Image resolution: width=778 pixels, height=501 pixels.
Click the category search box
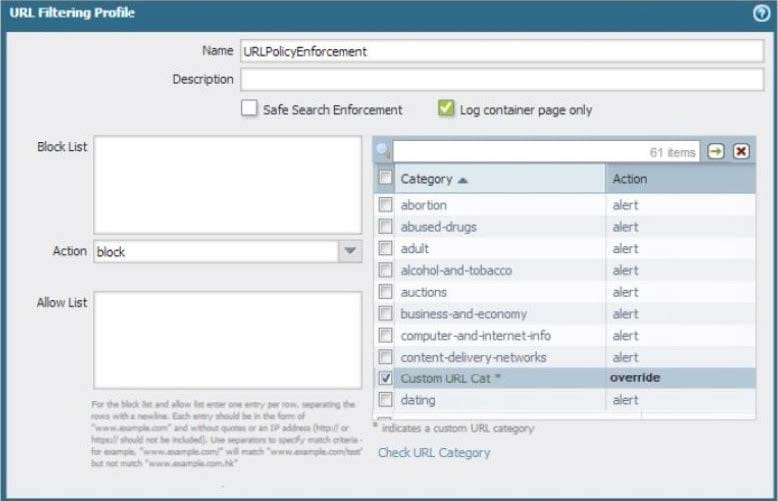click(x=546, y=151)
